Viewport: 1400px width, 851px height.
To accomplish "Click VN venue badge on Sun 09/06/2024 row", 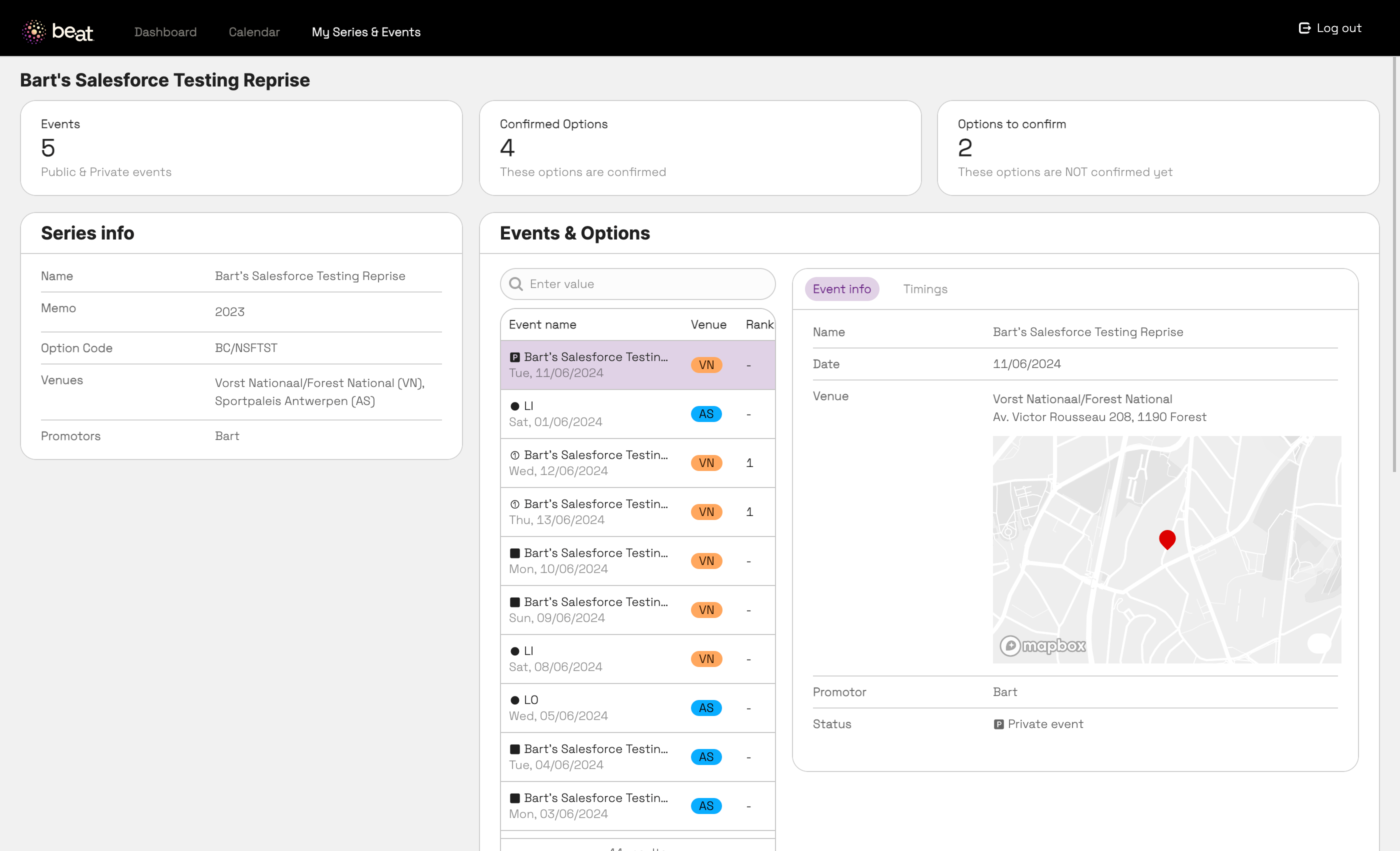I will [706, 610].
